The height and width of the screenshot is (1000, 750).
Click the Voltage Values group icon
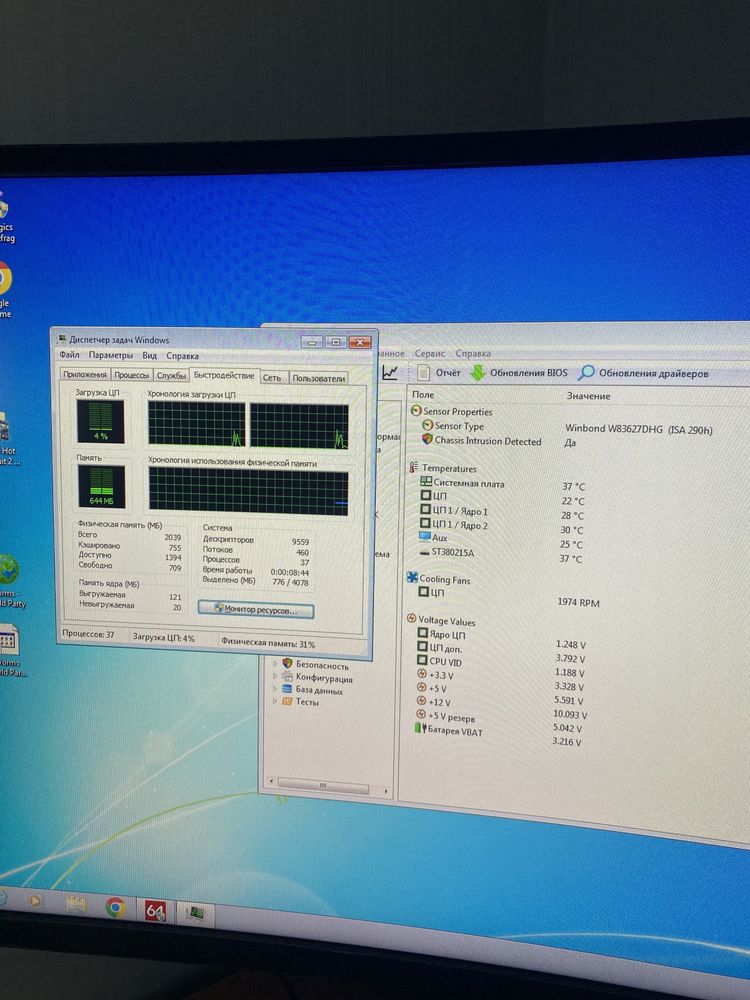coord(411,619)
